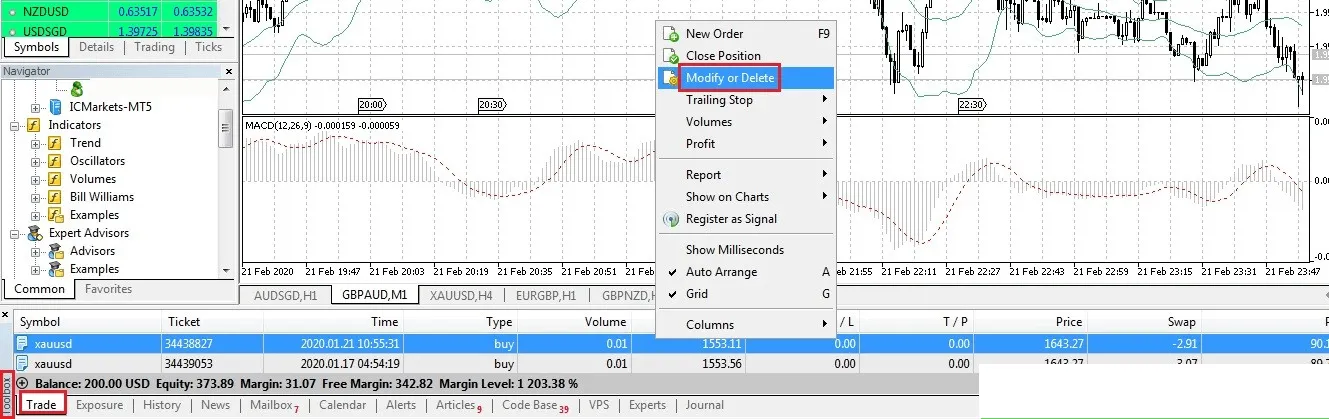1329x419 pixels.
Task: Click the time 2020.01.21 10:55:31
Action: (349, 342)
